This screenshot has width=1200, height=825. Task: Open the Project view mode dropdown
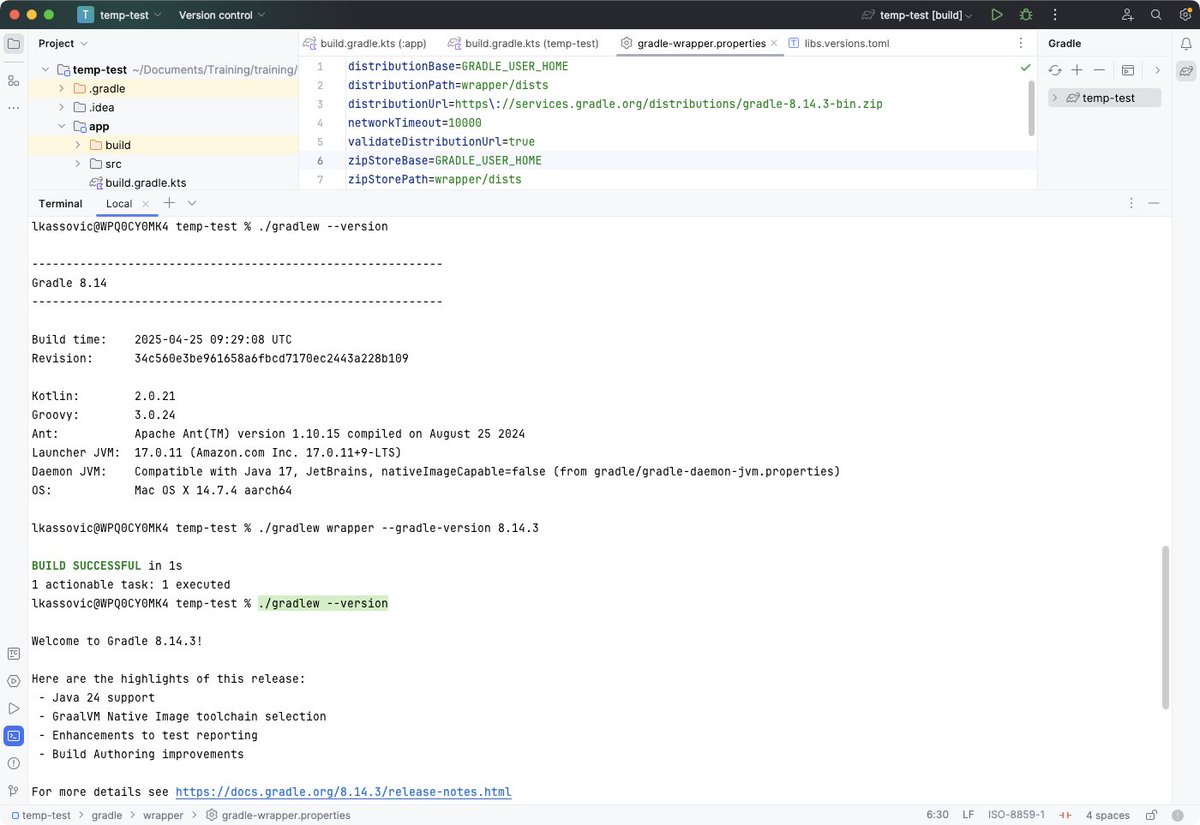click(63, 43)
